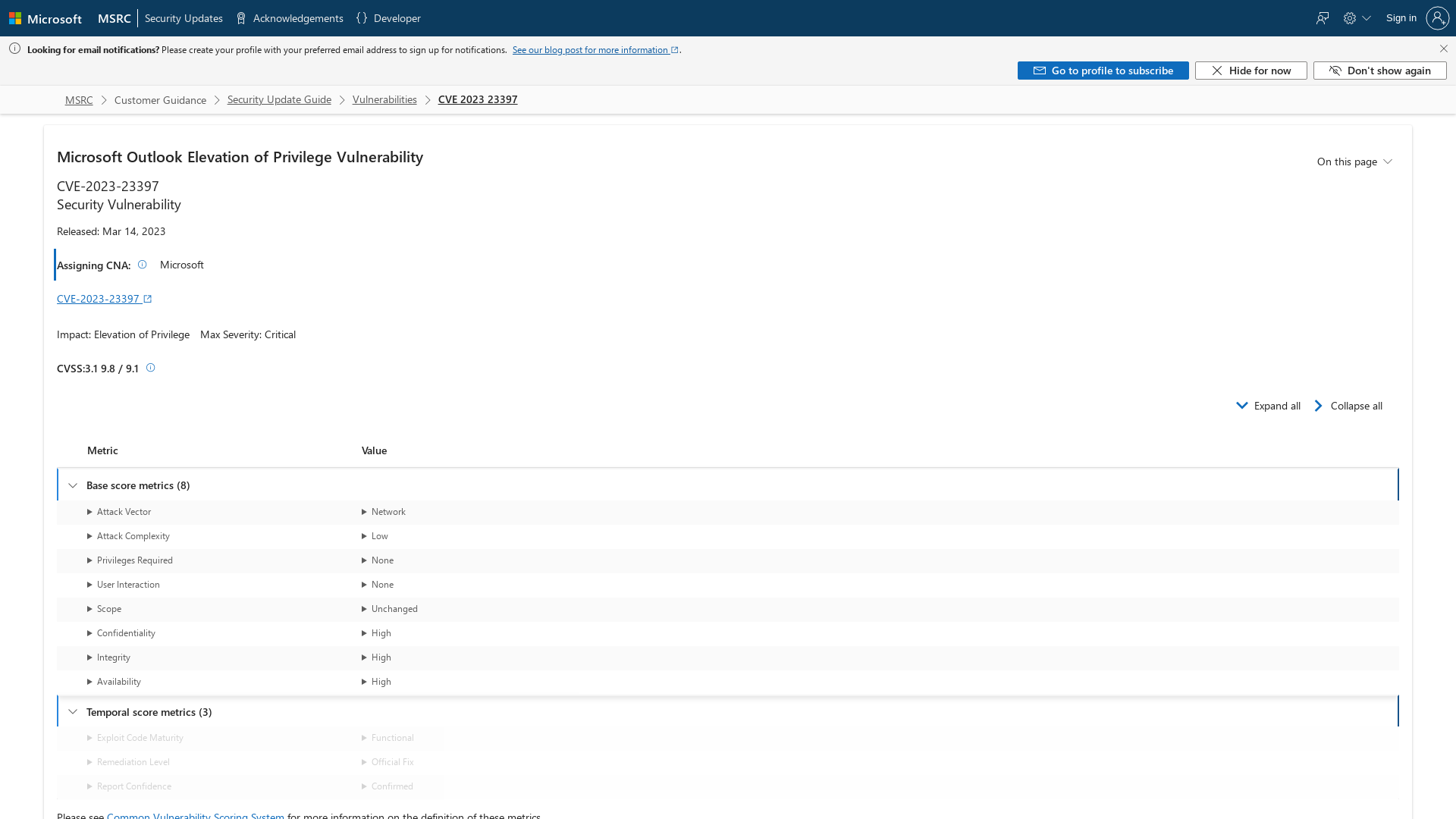Image resolution: width=1456 pixels, height=819 pixels.
Task: Click info icon next to Assigning CNA
Action: 142,265
